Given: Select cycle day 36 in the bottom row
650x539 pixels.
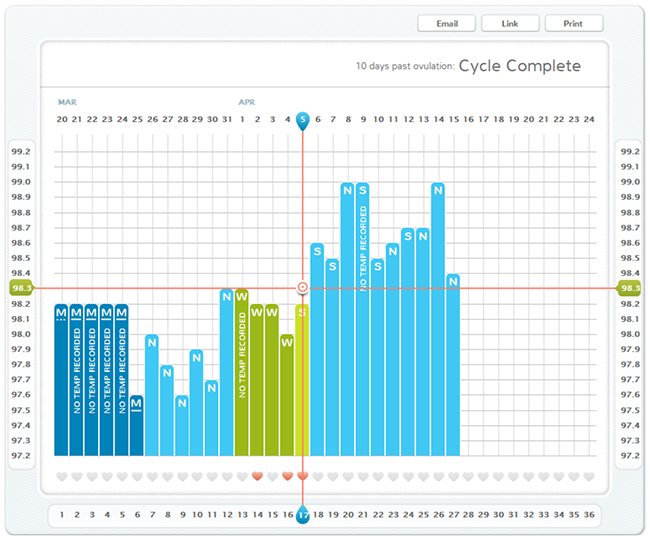Looking at the screenshot, I should point(589,515).
